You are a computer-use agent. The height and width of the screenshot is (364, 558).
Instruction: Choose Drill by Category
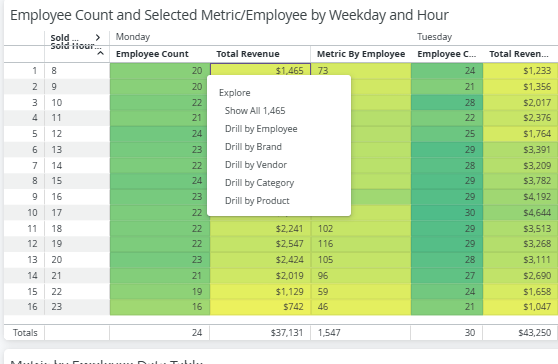click(x=259, y=183)
